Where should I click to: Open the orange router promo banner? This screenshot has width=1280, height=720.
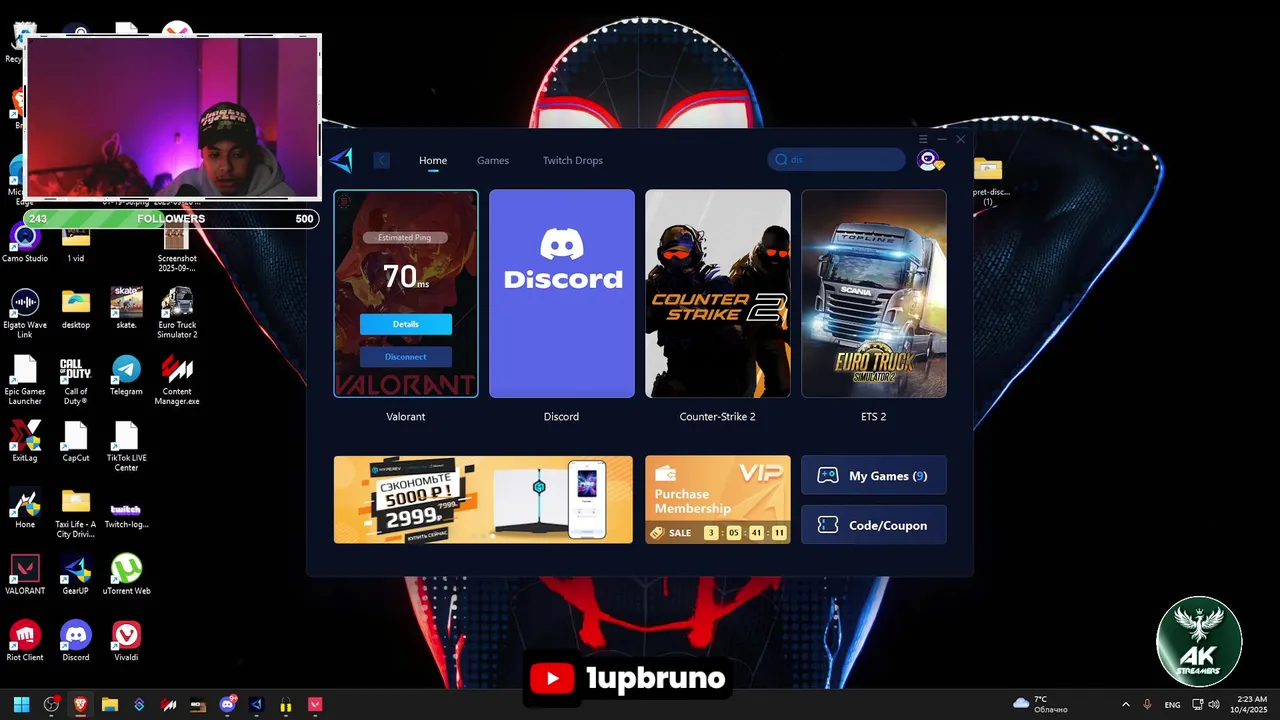[x=483, y=500]
